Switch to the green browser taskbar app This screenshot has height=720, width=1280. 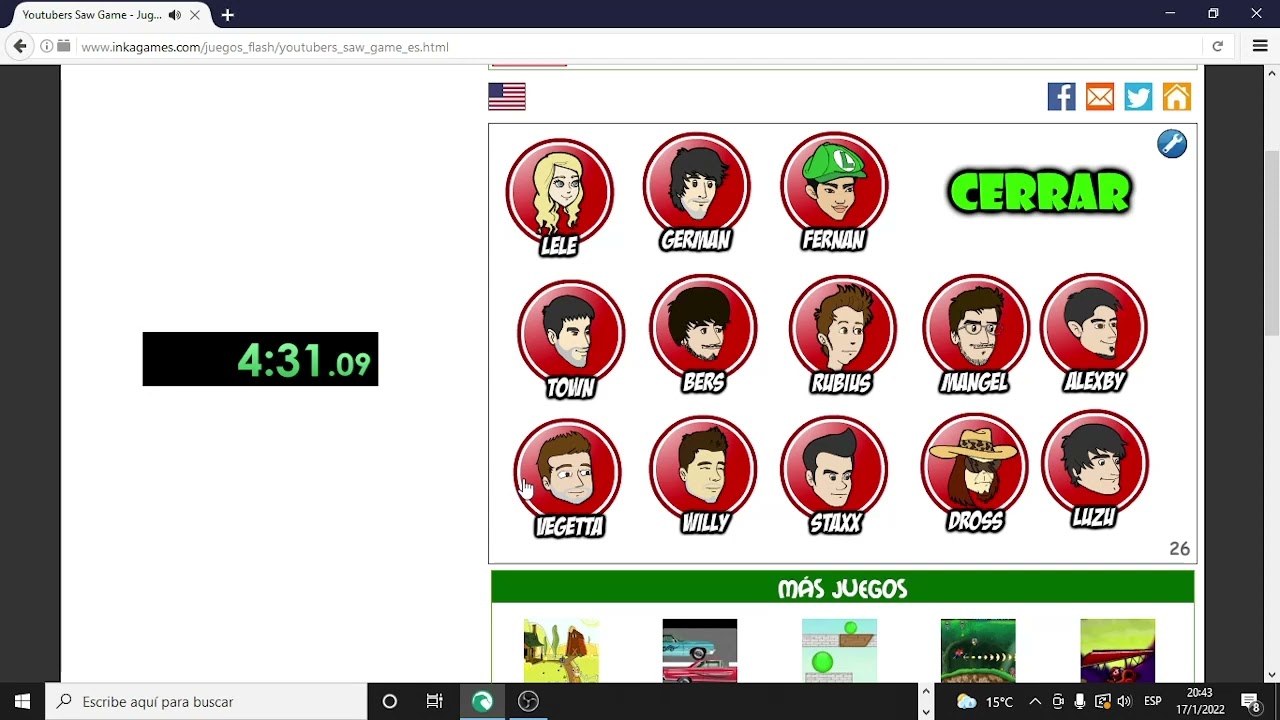tap(482, 701)
